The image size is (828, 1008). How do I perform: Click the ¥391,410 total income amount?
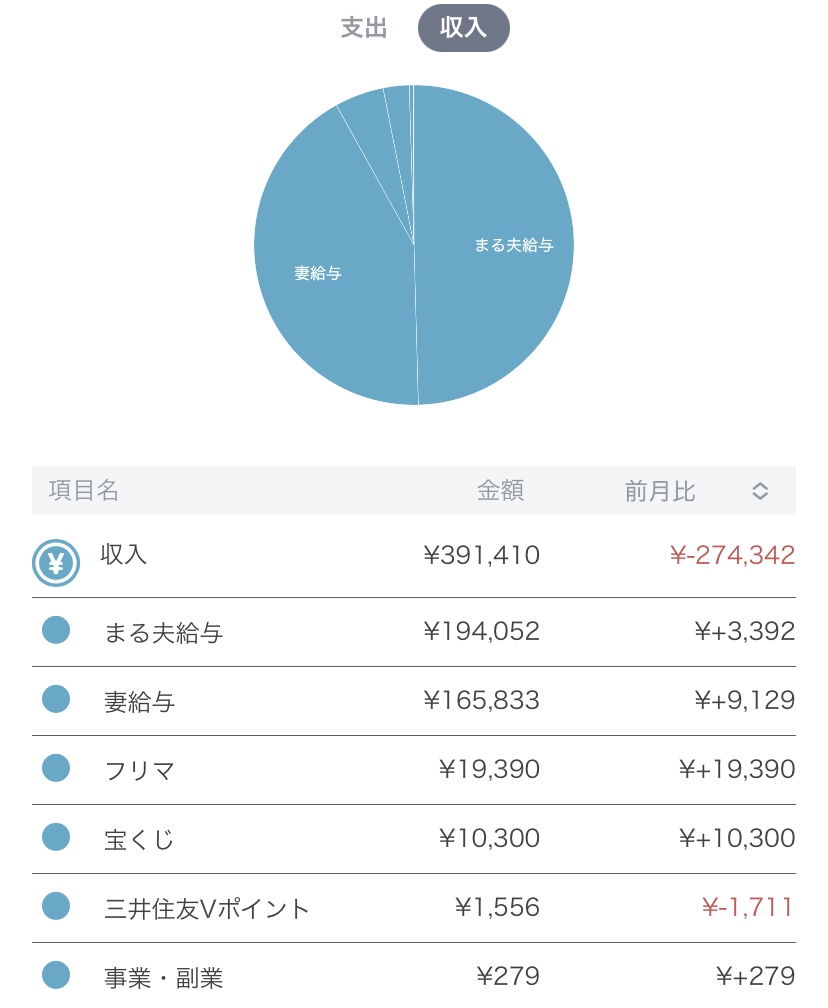tap(482, 555)
